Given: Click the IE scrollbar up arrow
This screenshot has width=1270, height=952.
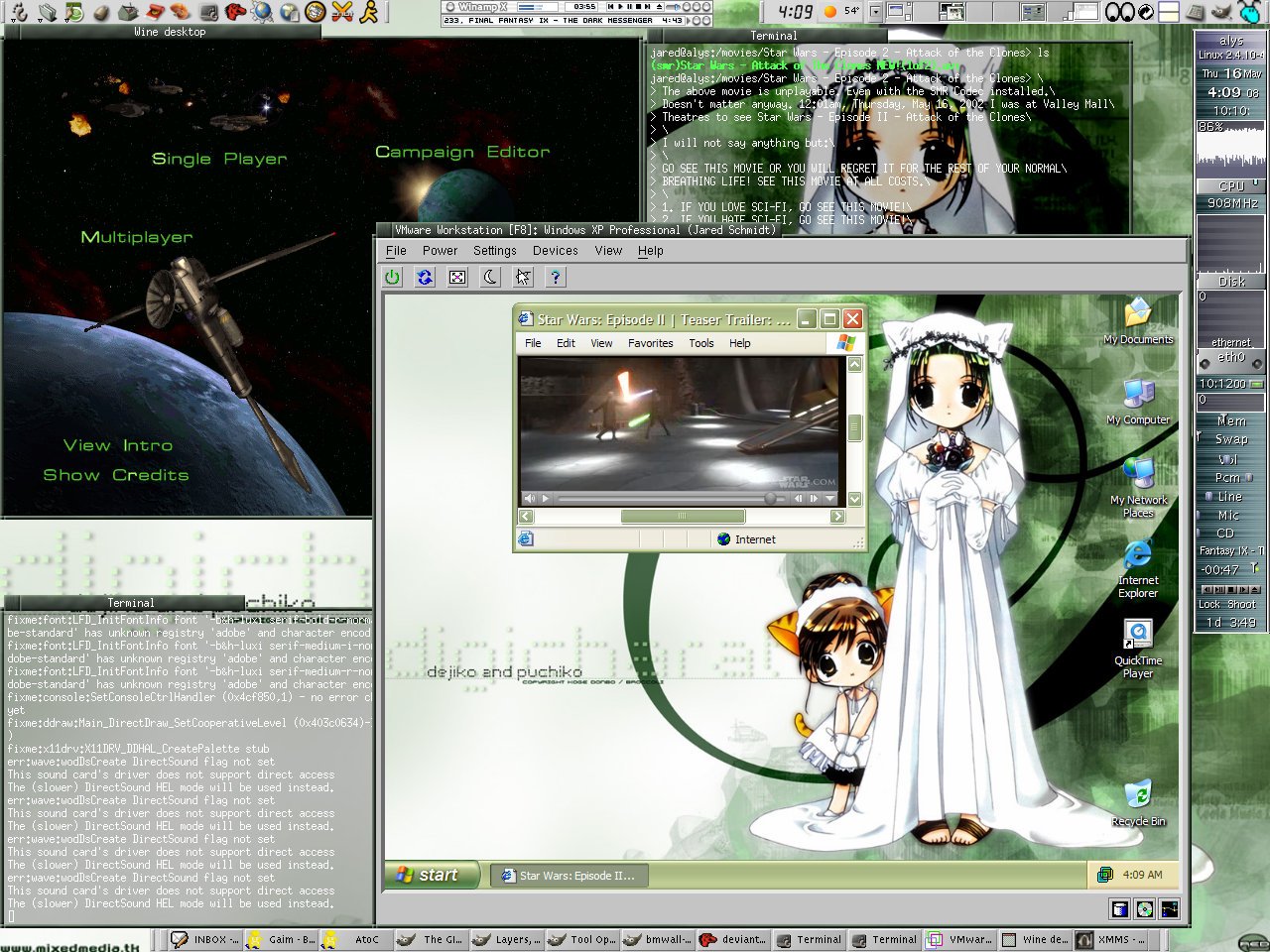Looking at the screenshot, I should (854, 364).
